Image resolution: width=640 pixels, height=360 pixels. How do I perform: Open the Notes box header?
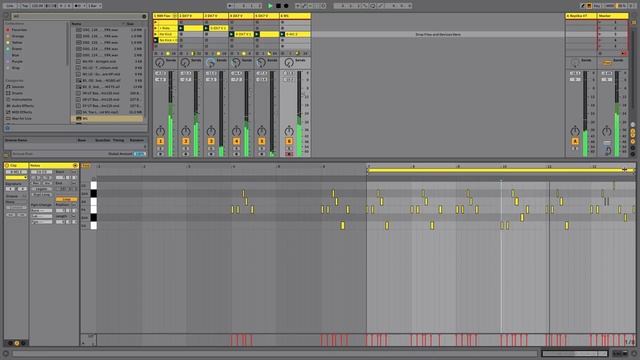click(53, 165)
